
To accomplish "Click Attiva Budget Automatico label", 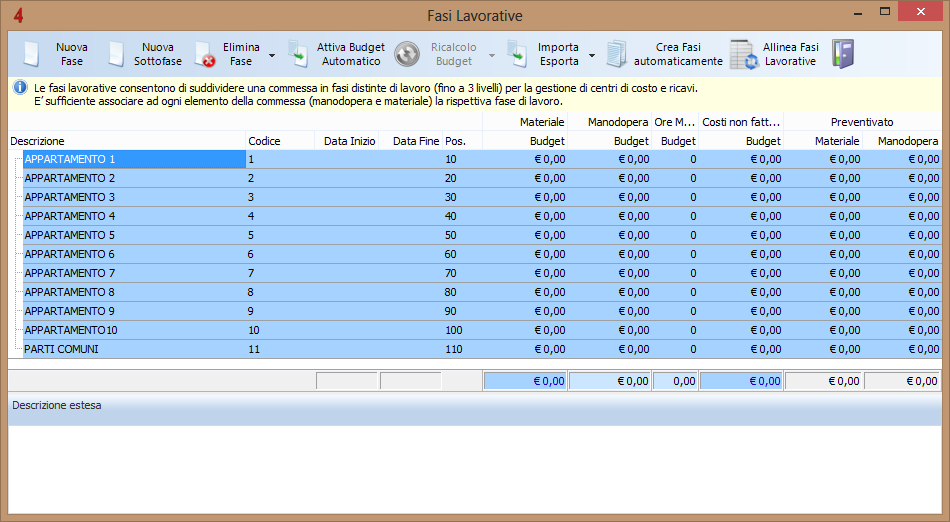I will tap(351, 54).
